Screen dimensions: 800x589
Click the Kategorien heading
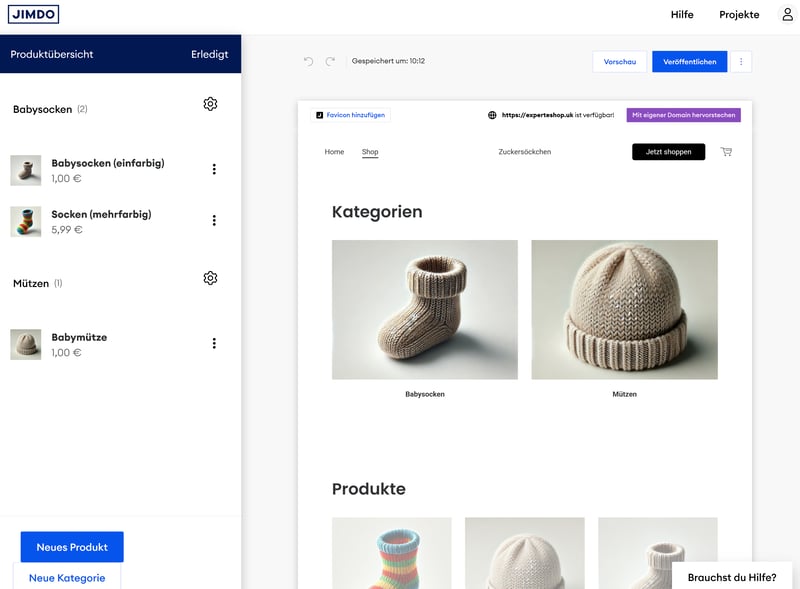click(x=377, y=212)
